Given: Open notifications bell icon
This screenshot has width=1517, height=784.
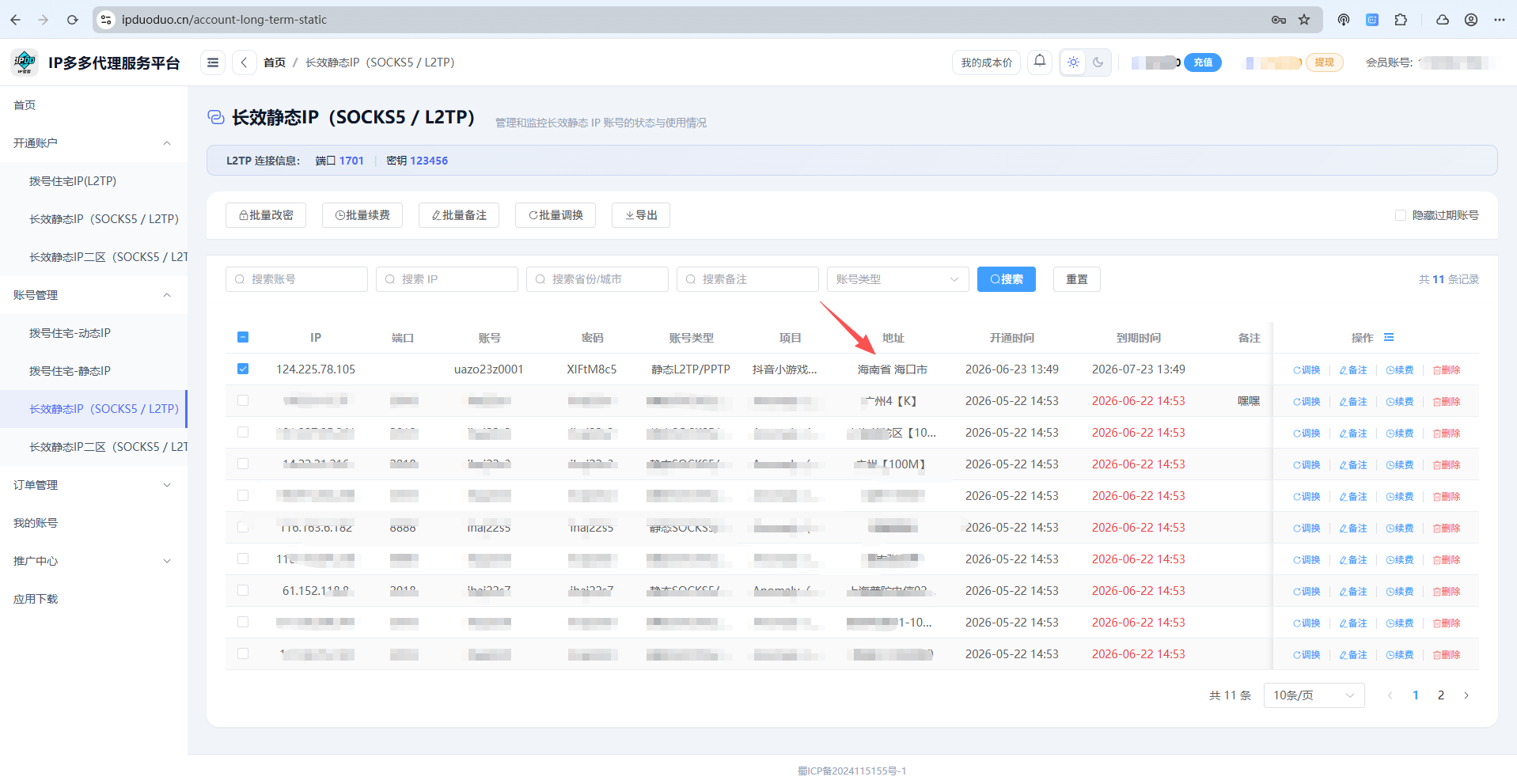Looking at the screenshot, I should pyautogui.click(x=1040, y=62).
